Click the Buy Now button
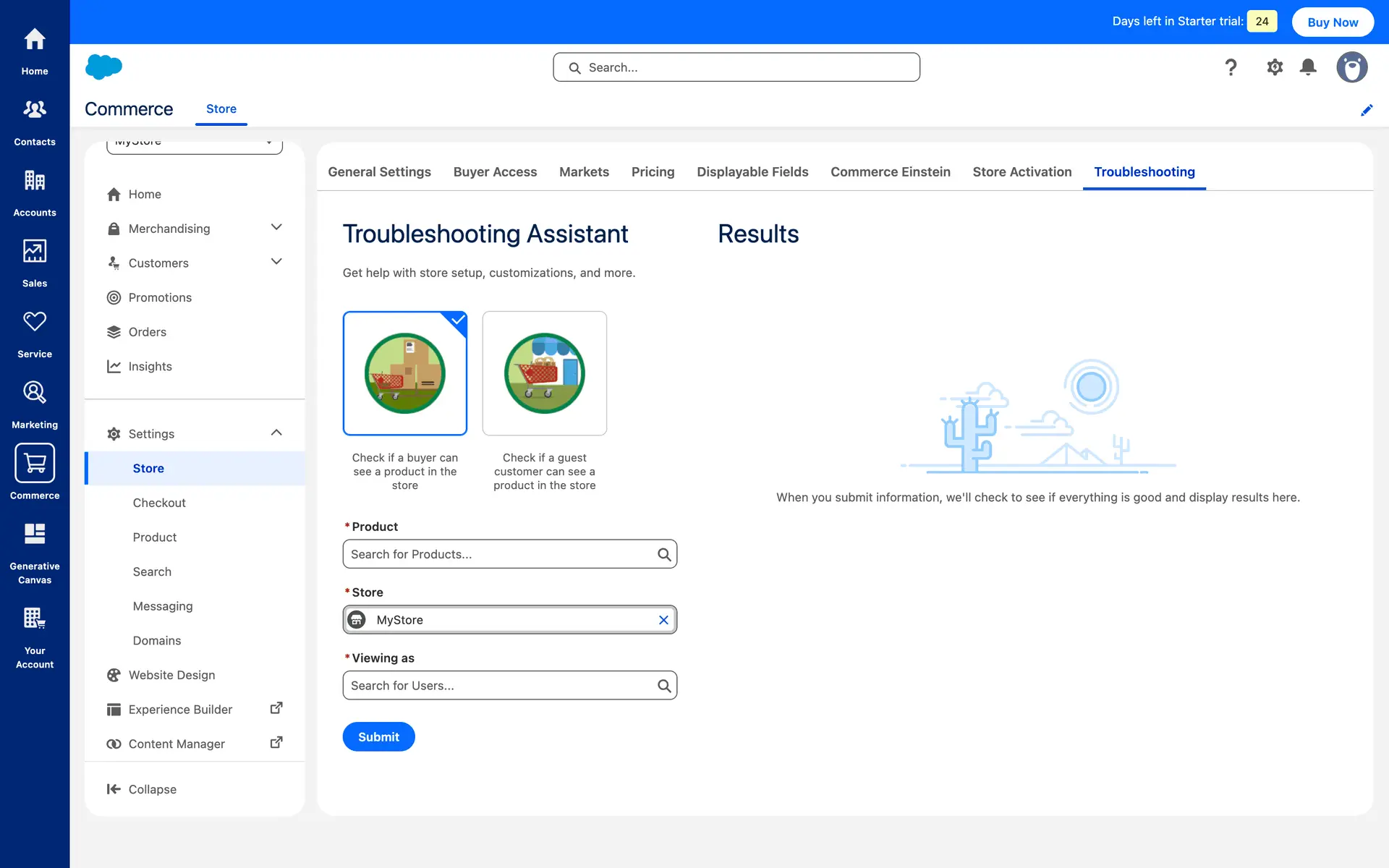The height and width of the screenshot is (868, 1389). pyautogui.click(x=1333, y=22)
